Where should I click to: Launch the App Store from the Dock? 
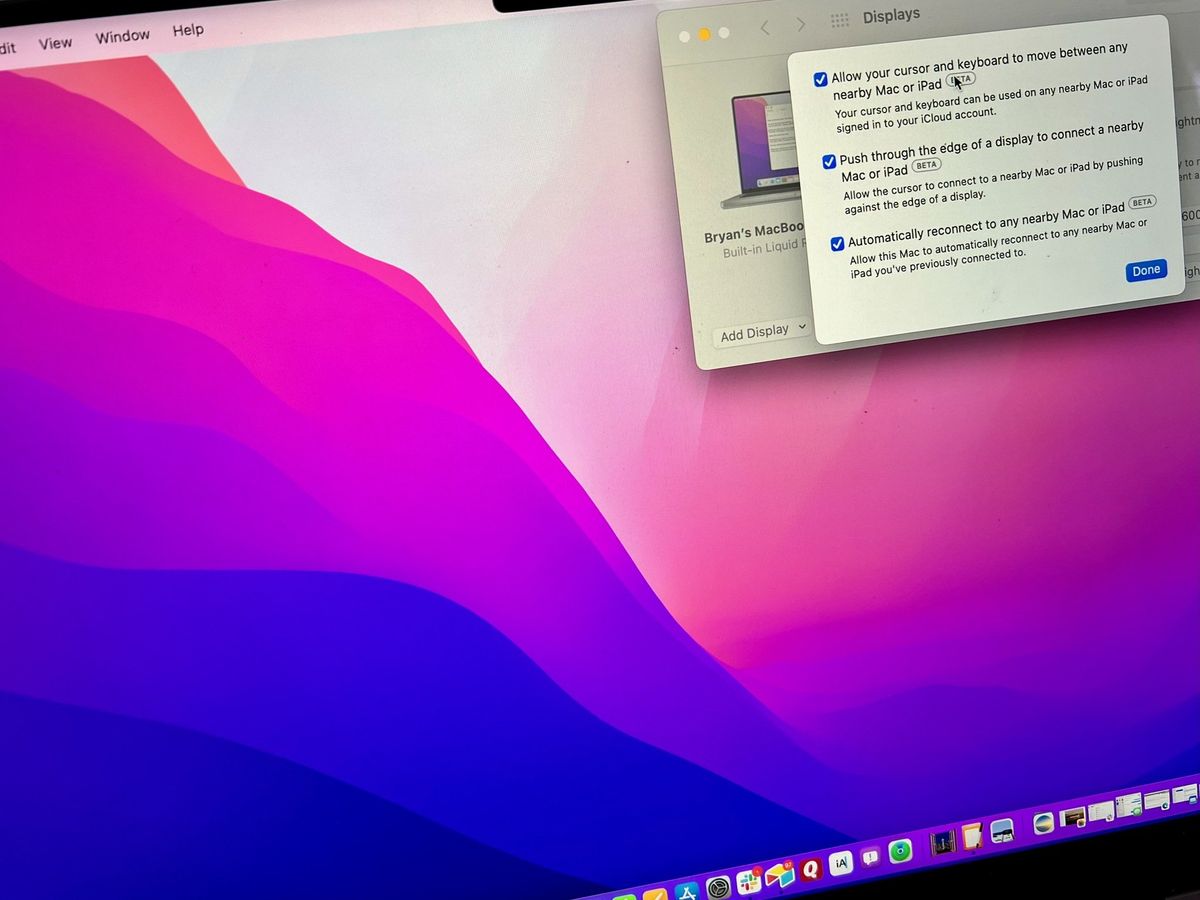coord(686,889)
